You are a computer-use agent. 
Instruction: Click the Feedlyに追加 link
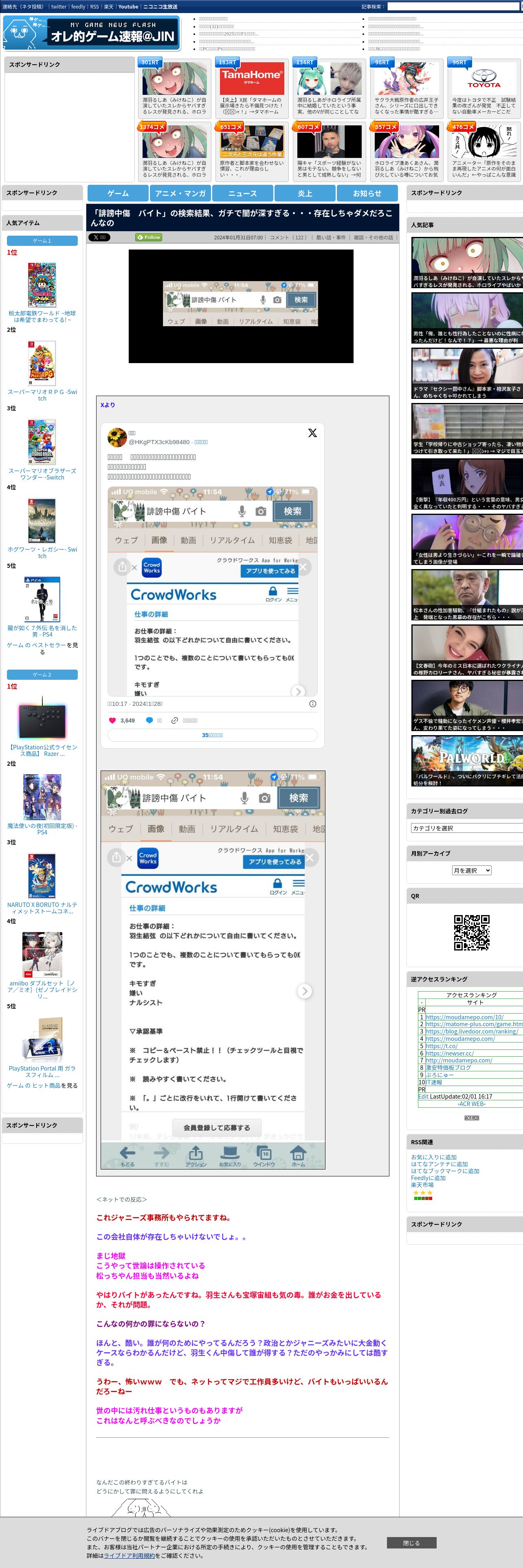tap(428, 1178)
